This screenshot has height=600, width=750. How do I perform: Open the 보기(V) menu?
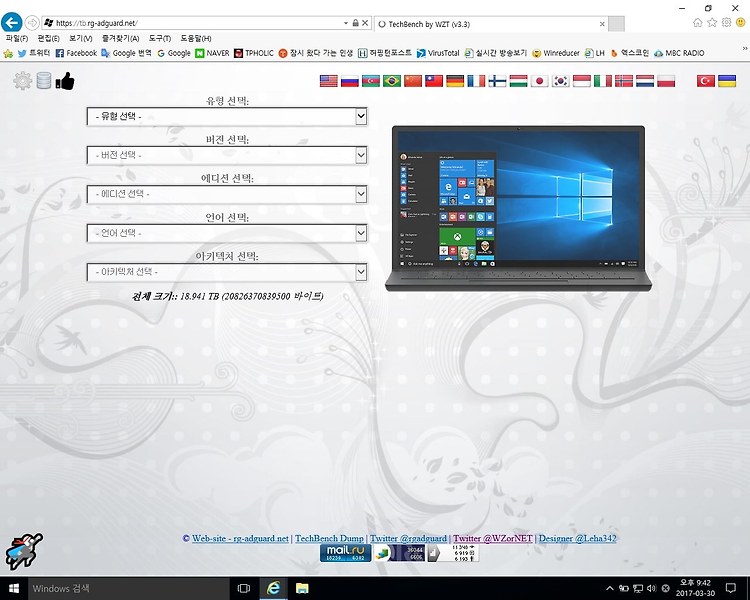80,38
